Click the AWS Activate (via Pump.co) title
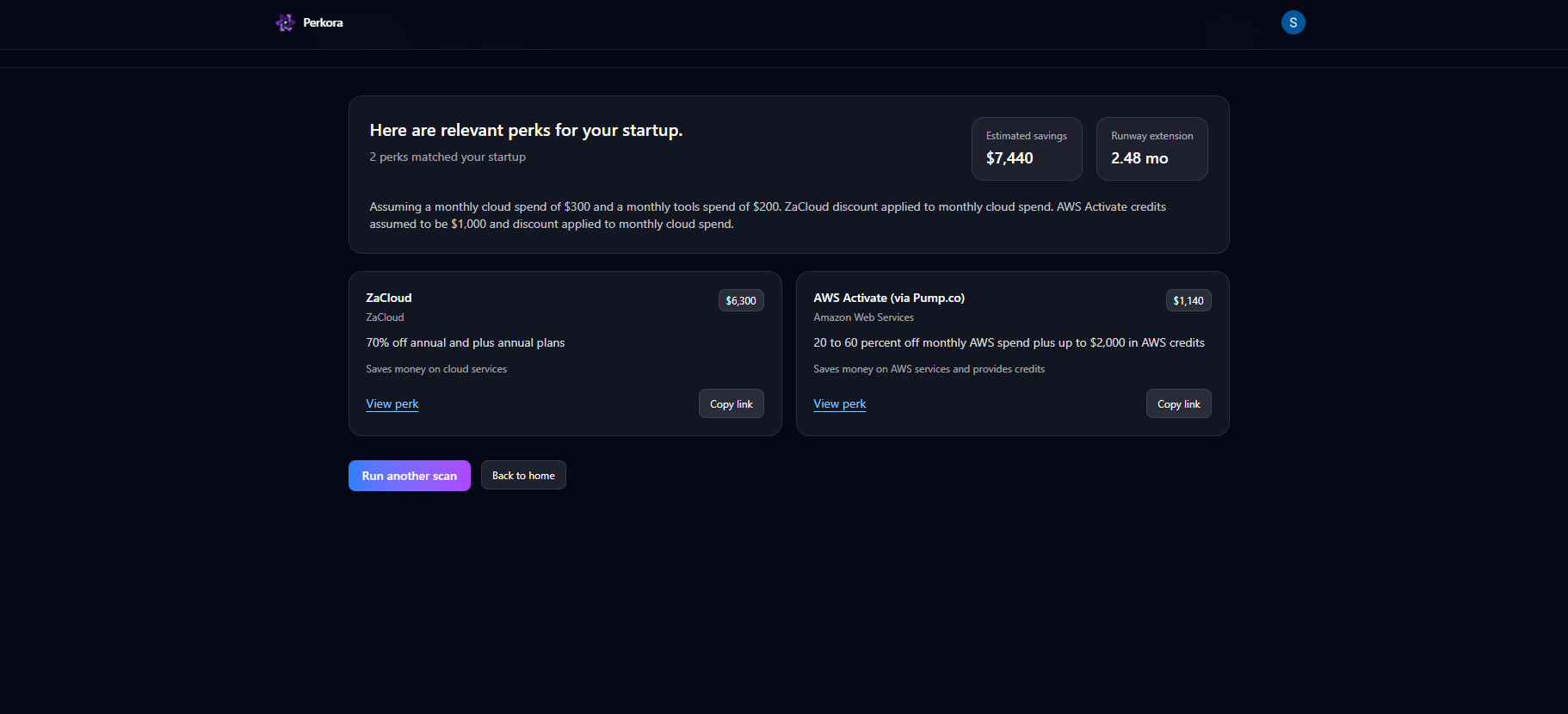Image resolution: width=1568 pixels, height=714 pixels. pyautogui.click(x=889, y=298)
